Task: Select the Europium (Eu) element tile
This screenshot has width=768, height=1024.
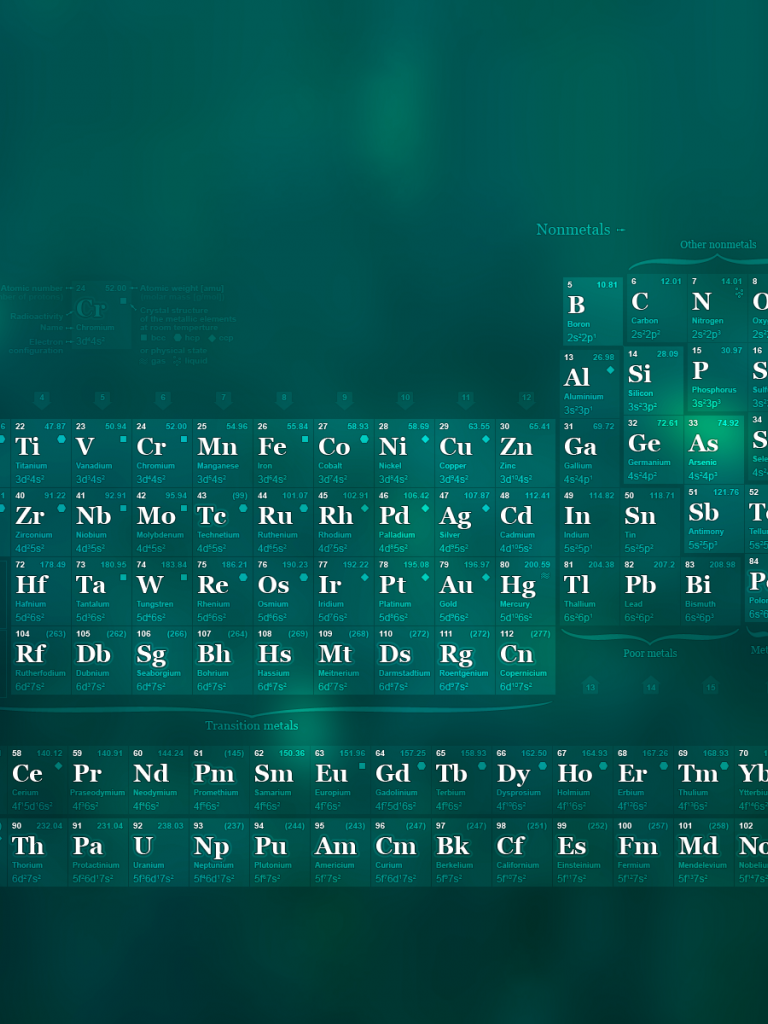Action: click(343, 780)
